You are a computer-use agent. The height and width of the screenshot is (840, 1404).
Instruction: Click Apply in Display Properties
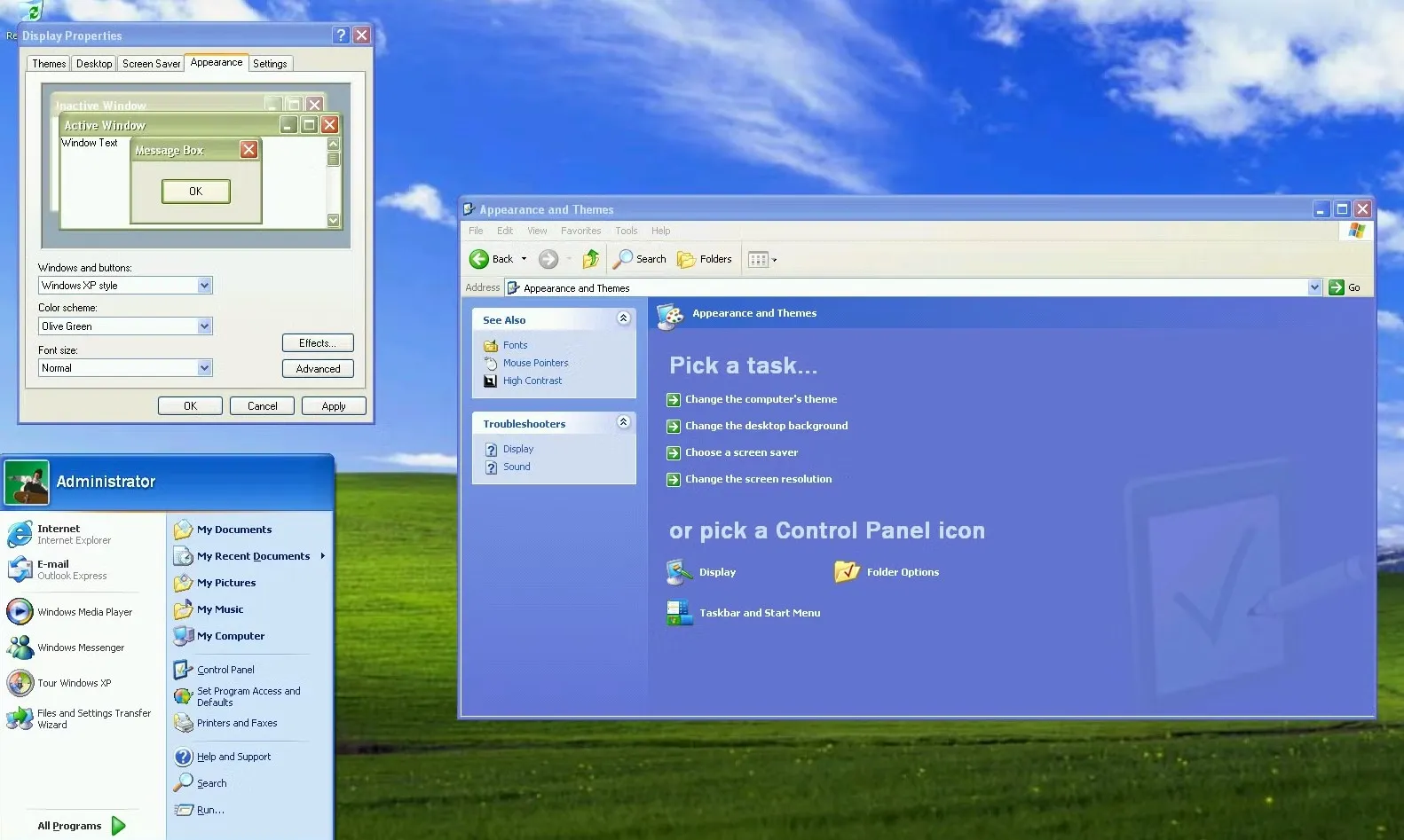(334, 406)
